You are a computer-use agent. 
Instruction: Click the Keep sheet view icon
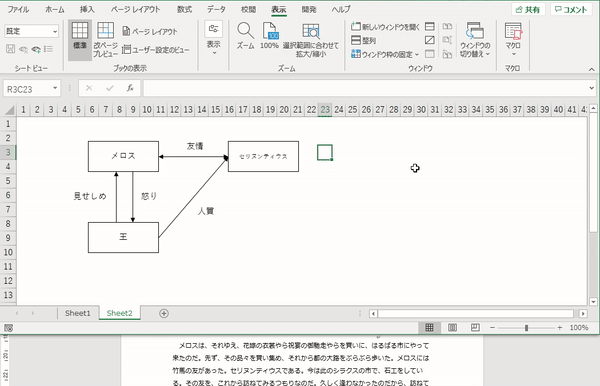coord(10,49)
